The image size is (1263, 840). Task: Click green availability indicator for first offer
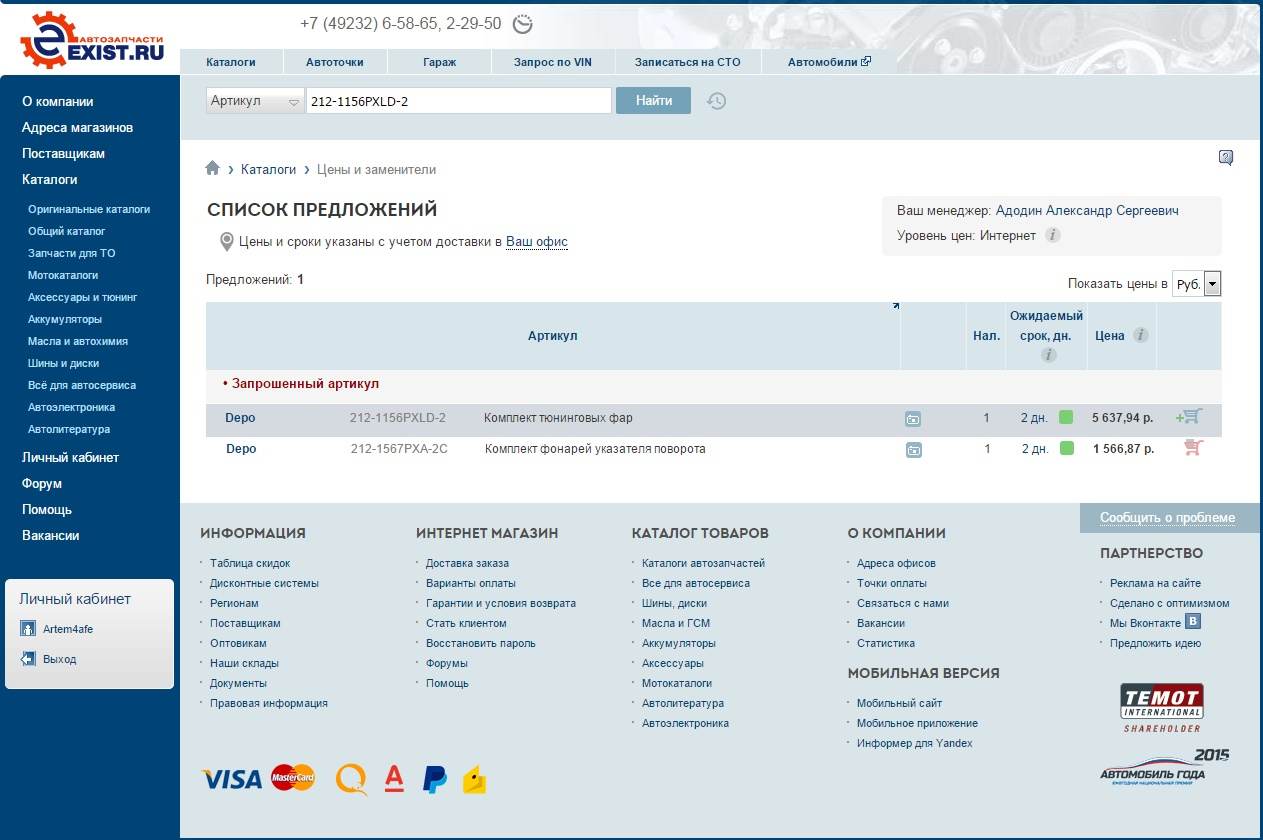tap(1066, 417)
